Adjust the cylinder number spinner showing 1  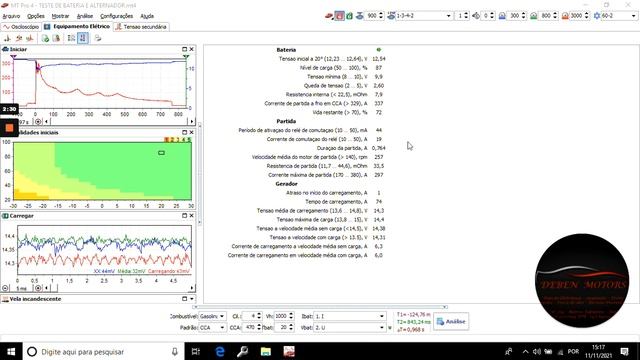[x=466, y=16]
